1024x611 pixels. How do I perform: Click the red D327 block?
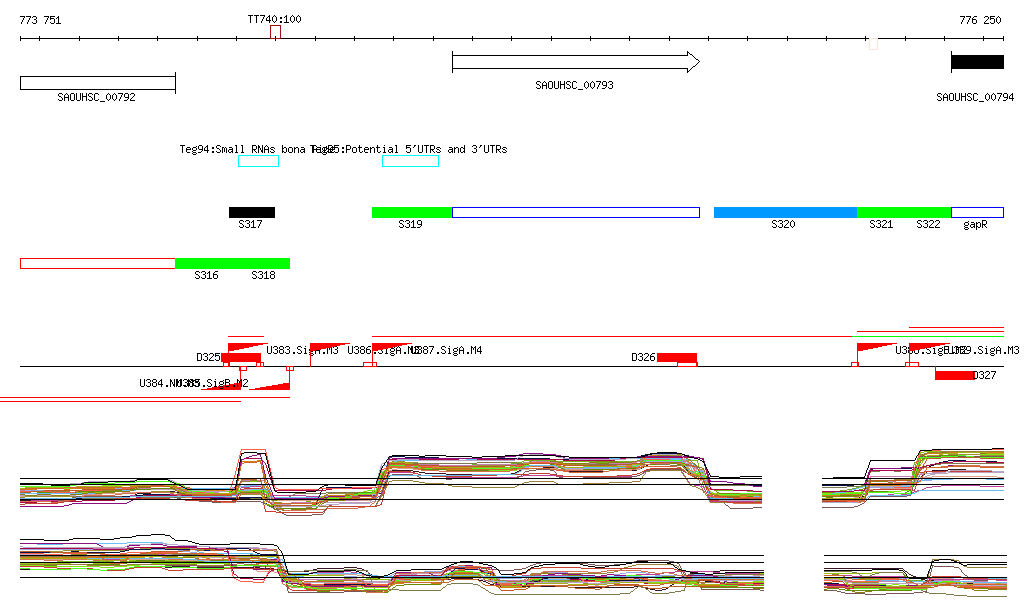point(954,375)
